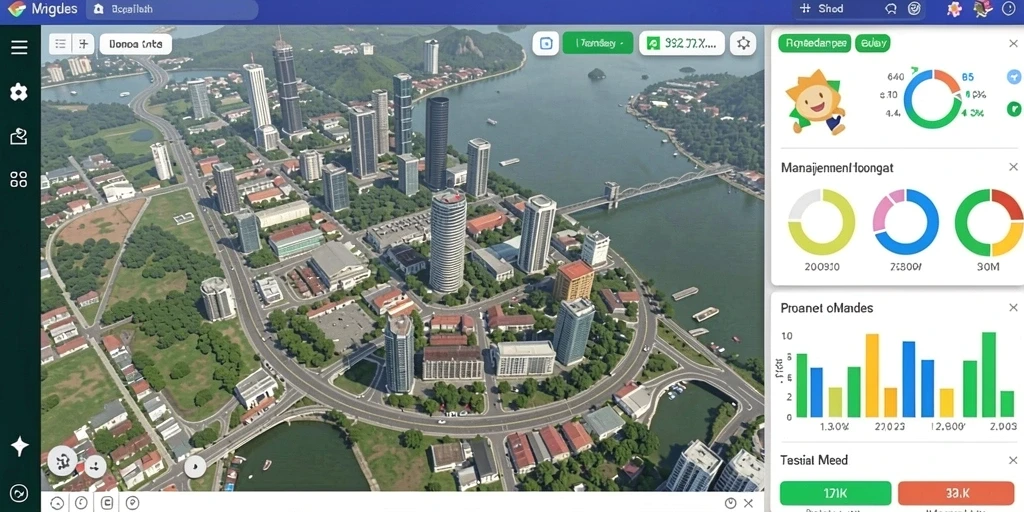Click the 'Manajennen Hoongat' panel title

837,168
